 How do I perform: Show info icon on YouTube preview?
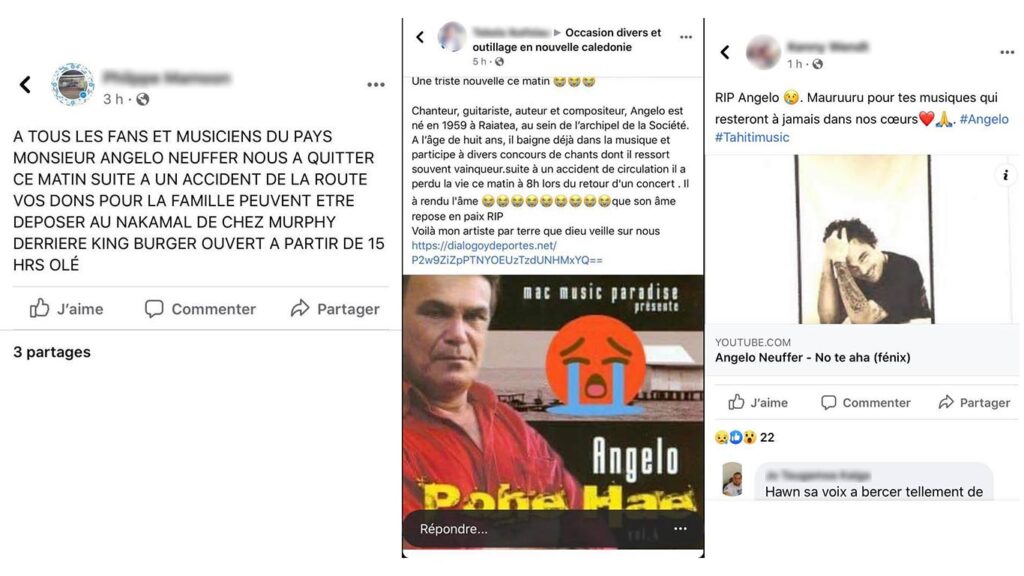(1006, 175)
